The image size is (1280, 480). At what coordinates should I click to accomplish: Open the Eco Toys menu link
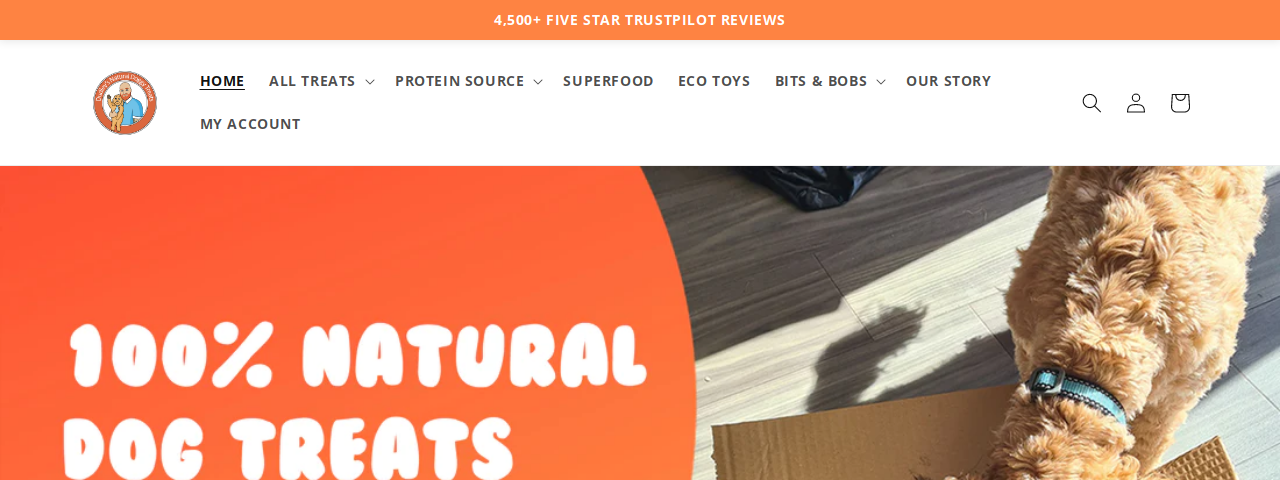714,81
